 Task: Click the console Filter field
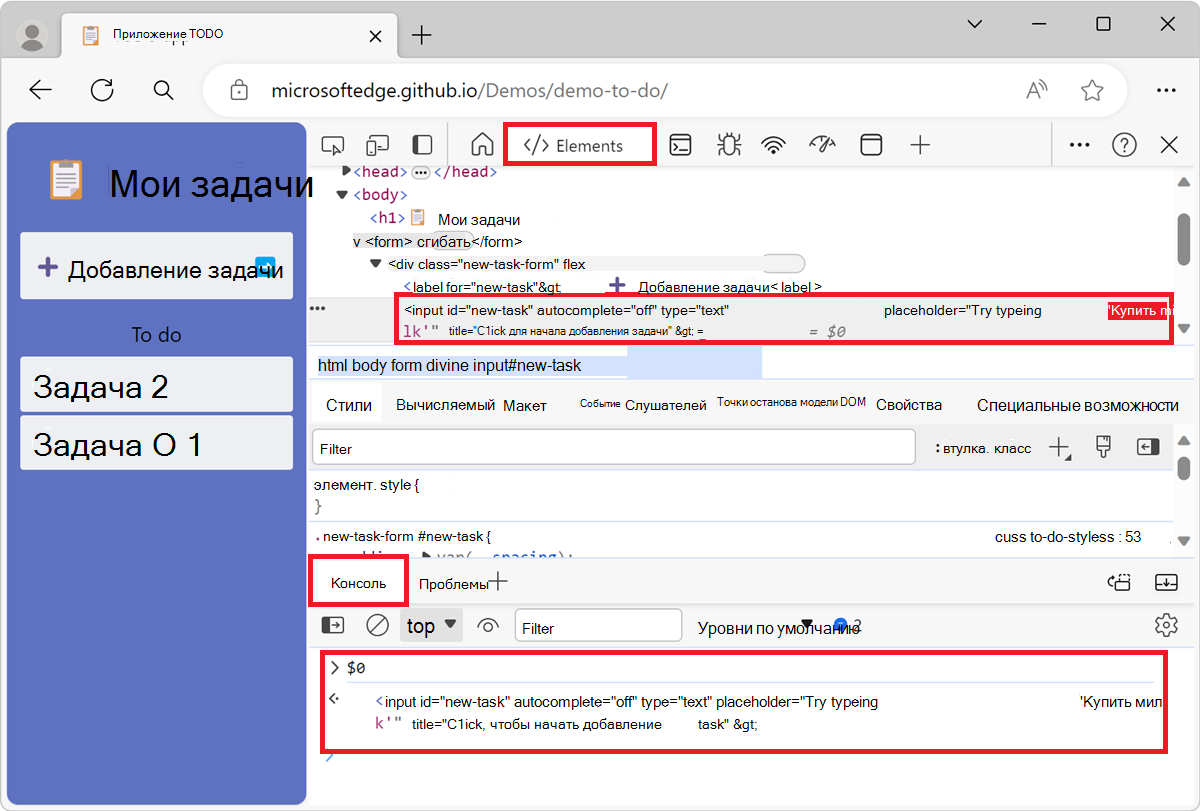pos(598,627)
